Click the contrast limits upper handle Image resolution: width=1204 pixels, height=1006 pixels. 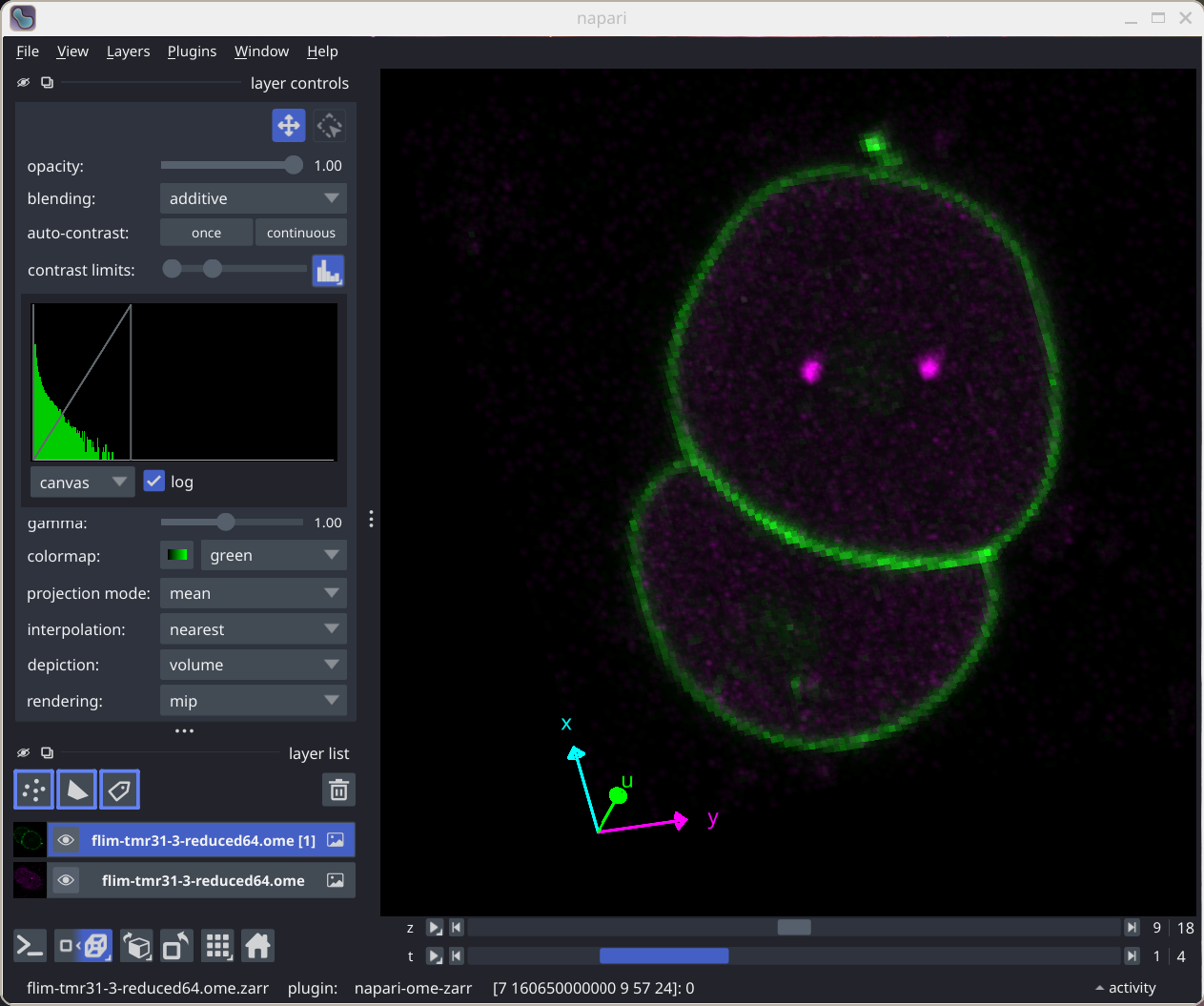coord(213,269)
